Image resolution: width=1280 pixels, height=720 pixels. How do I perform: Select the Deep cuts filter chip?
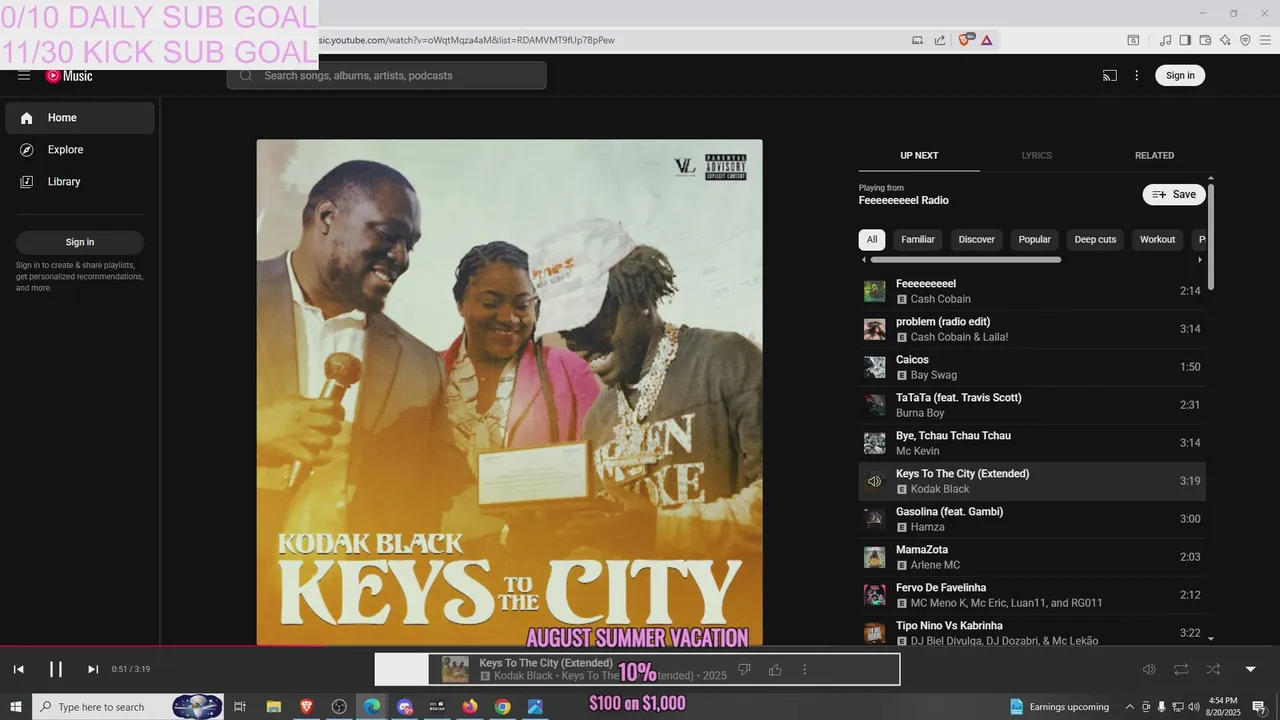point(1095,240)
